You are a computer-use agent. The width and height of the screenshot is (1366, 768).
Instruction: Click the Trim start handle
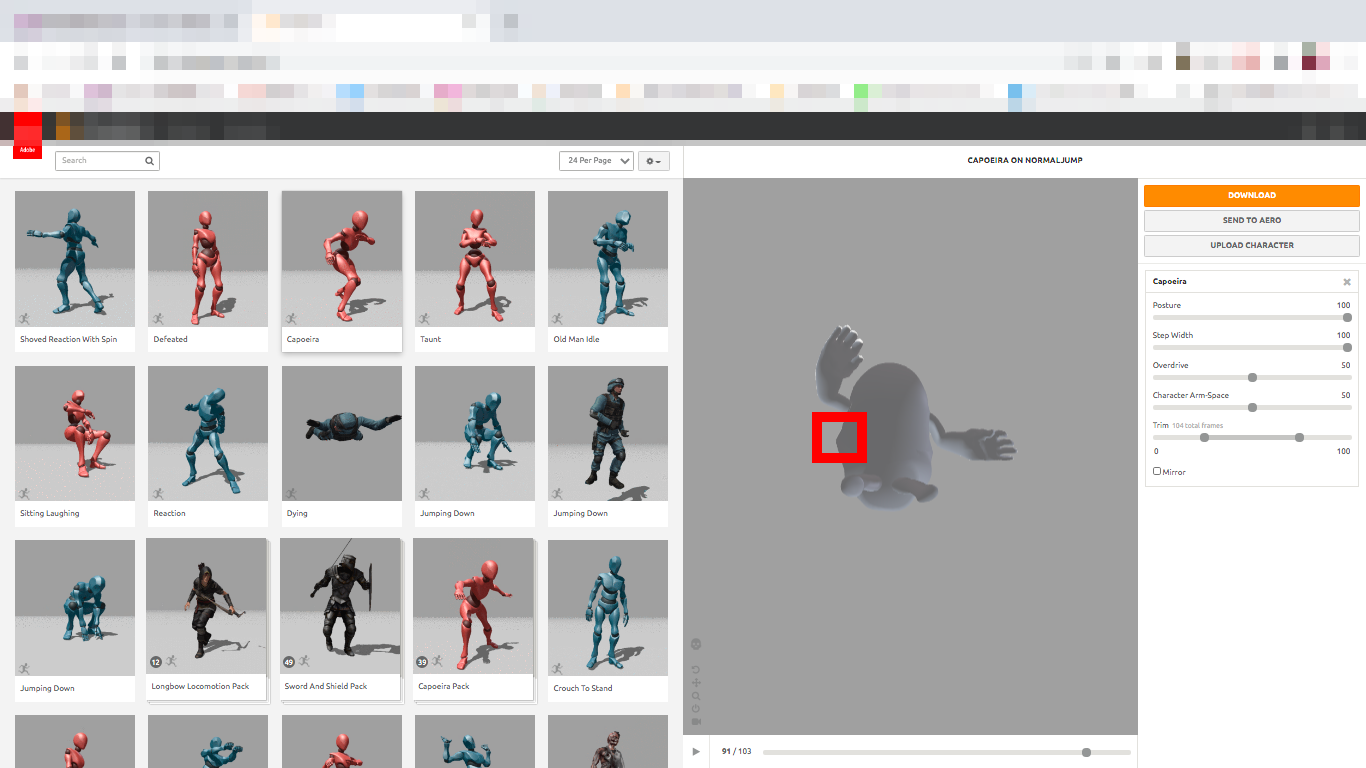pyautogui.click(x=1204, y=437)
